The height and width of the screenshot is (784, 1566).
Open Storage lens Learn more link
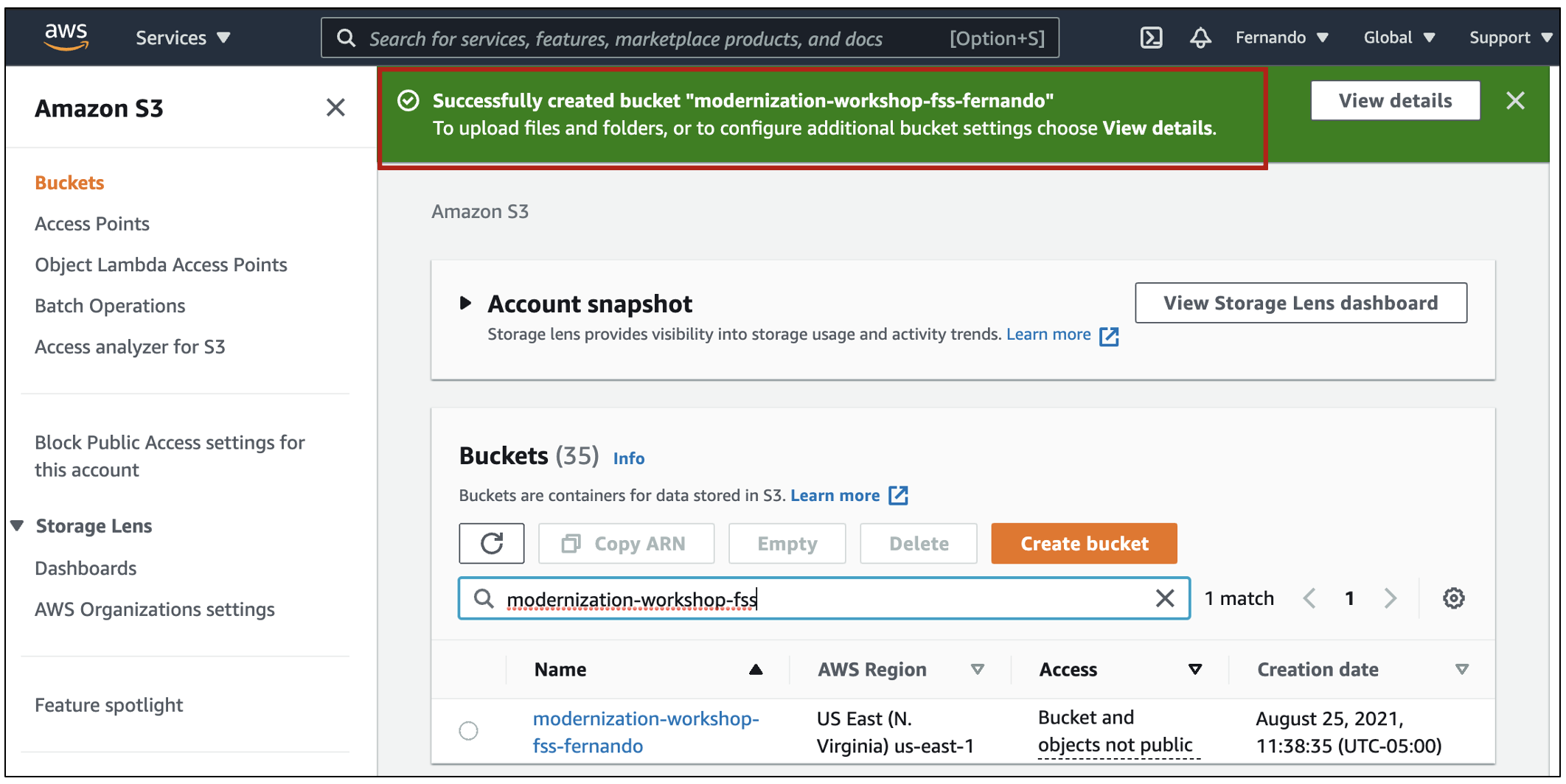(x=1048, y=335)
